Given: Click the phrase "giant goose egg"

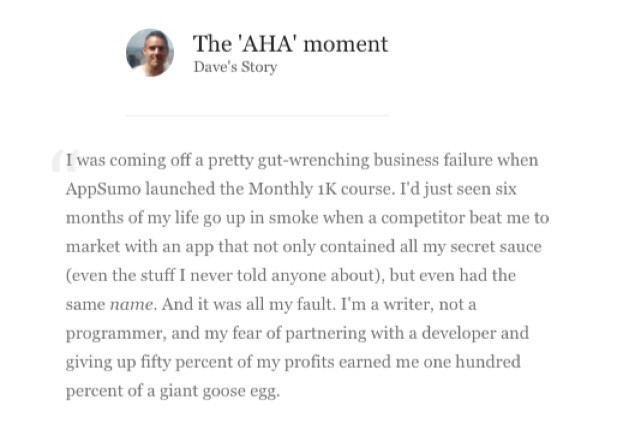Looking at the screenshot, I should pyautogui.click(x=218, y=391).
